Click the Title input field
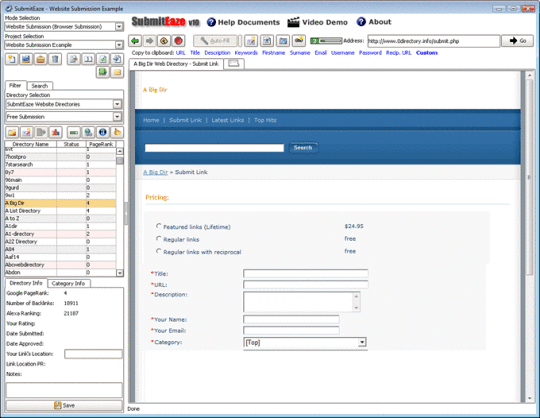The image size is (540, 418). click(305, 274)
